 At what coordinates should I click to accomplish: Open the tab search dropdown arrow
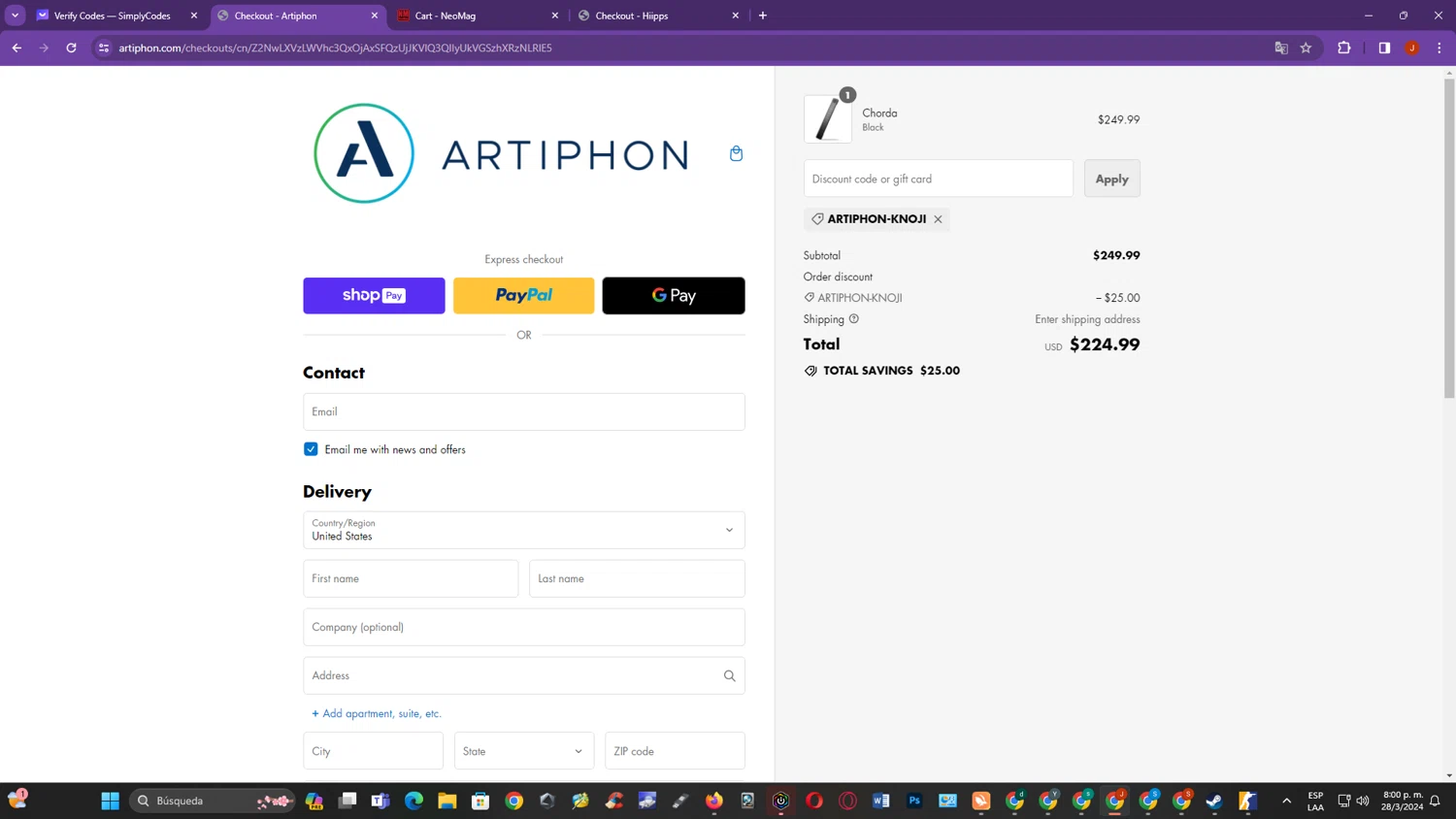[16, 16]
